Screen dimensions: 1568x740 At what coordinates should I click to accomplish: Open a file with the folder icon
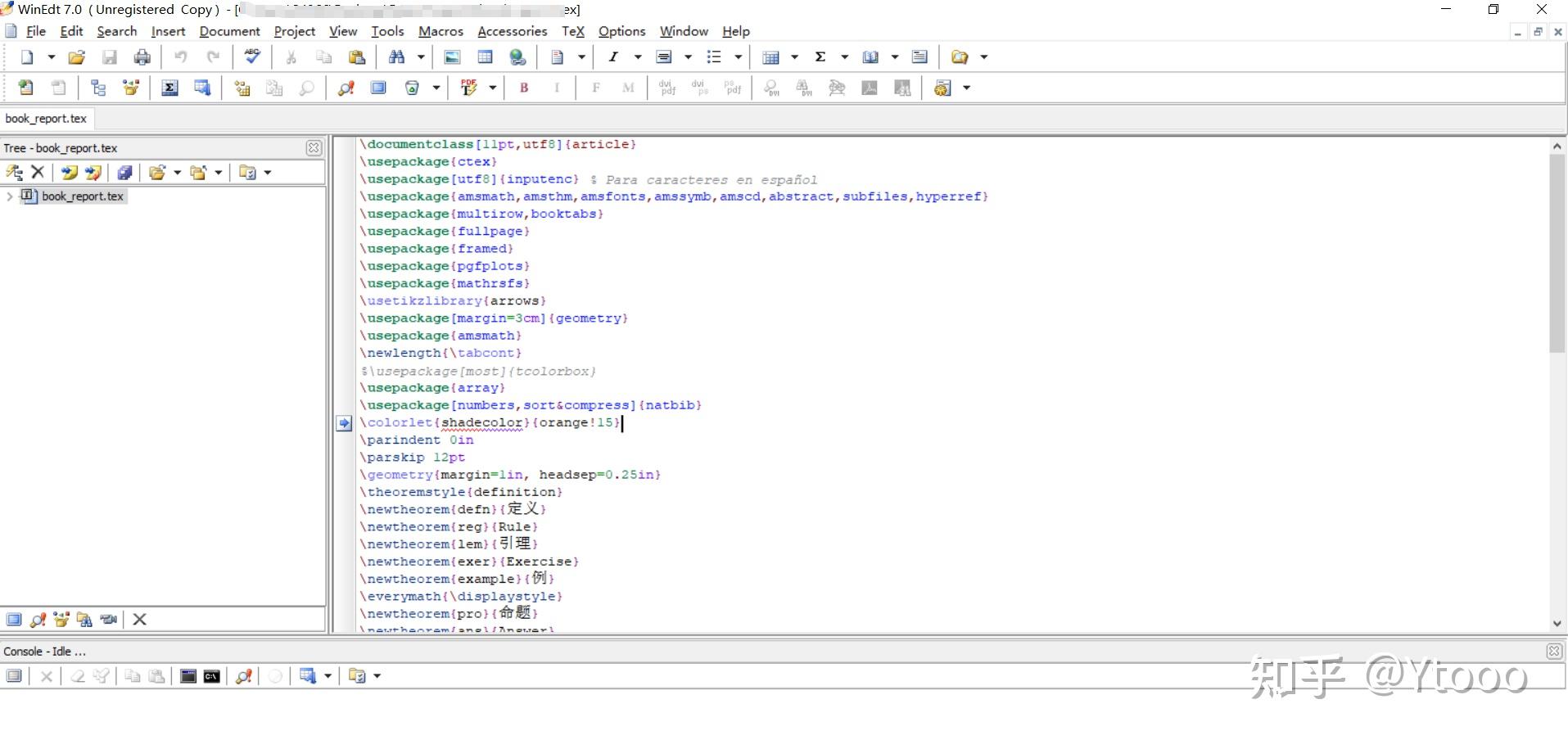coord(76,57)
